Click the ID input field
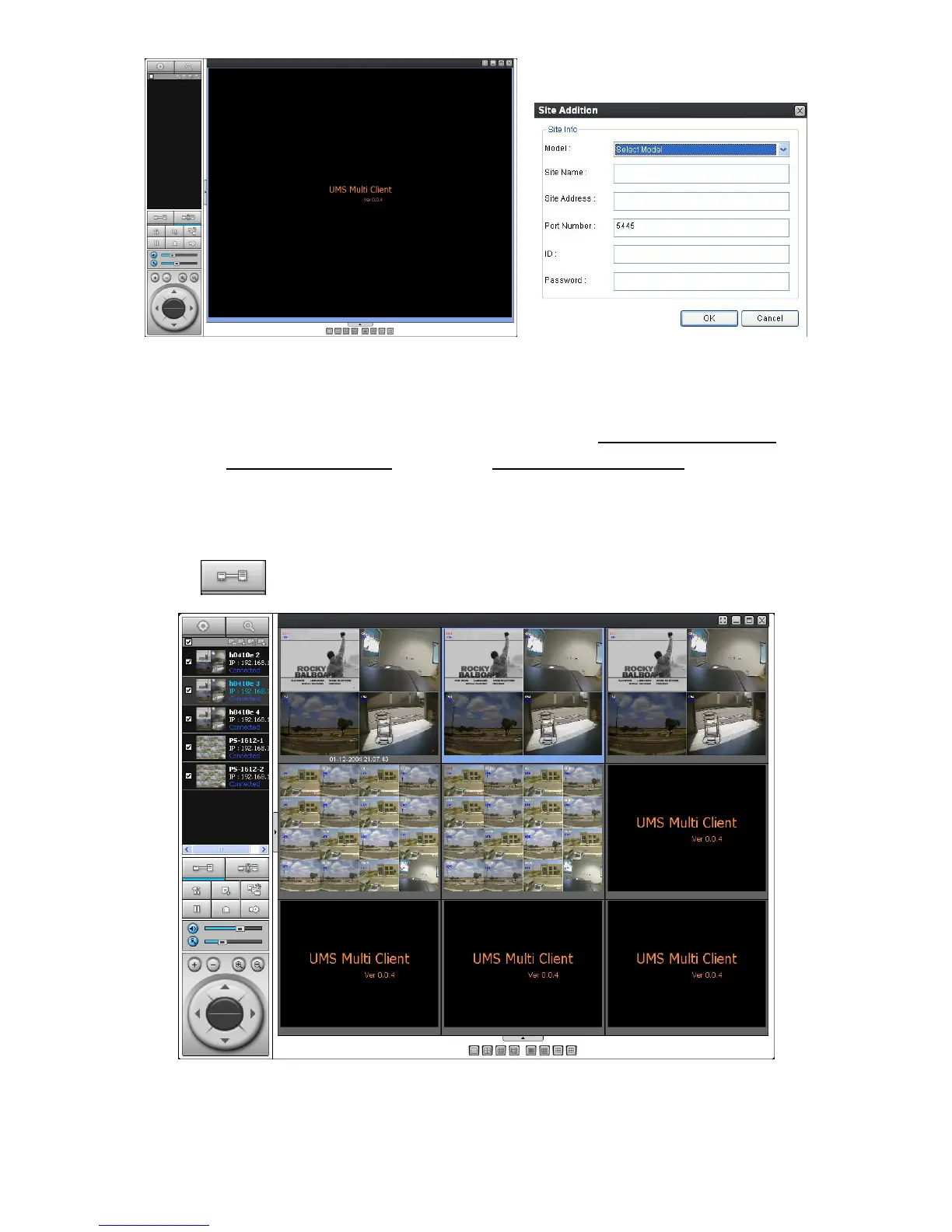This screenshot has height=1232, width=952. point(701,254)
